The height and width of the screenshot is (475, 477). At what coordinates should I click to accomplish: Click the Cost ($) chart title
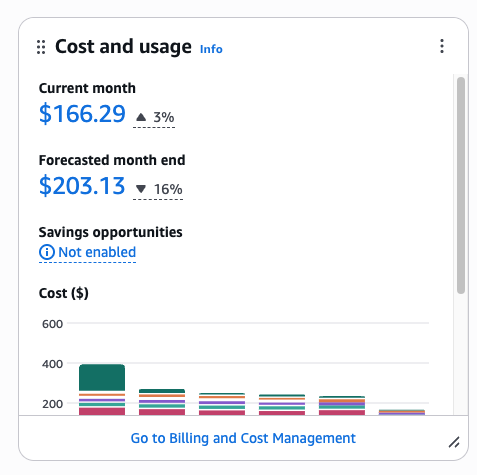[64, 293]
